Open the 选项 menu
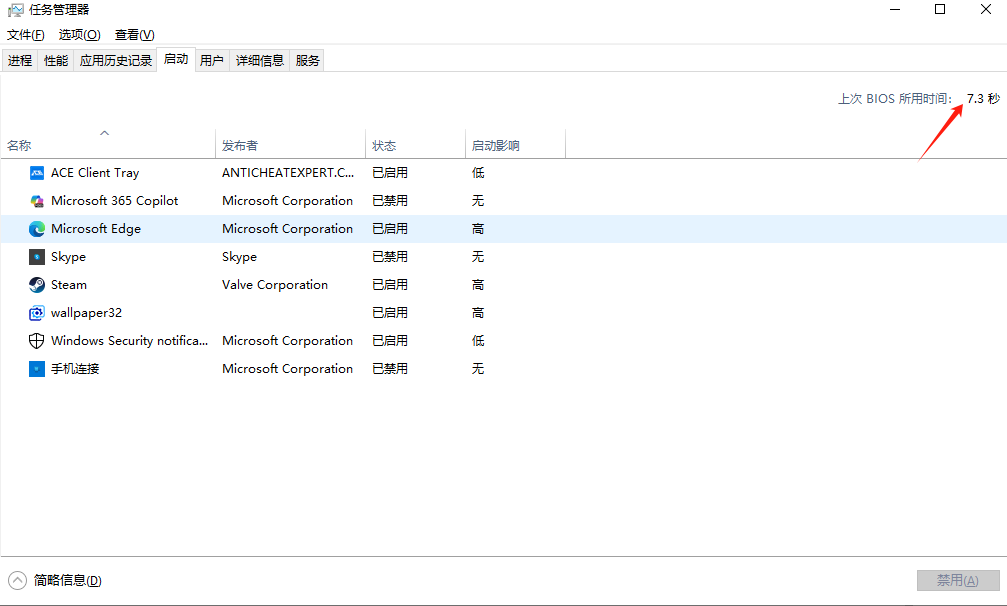Screen dimensions: 1007x606 pos(80,35)
